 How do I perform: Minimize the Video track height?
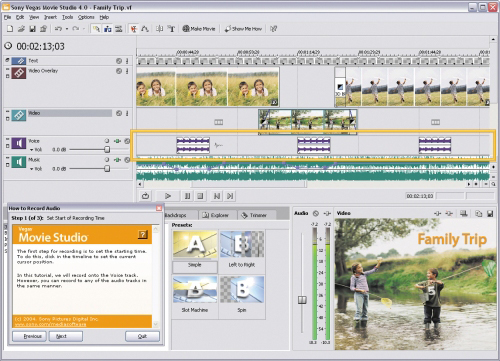coord(7,111)
